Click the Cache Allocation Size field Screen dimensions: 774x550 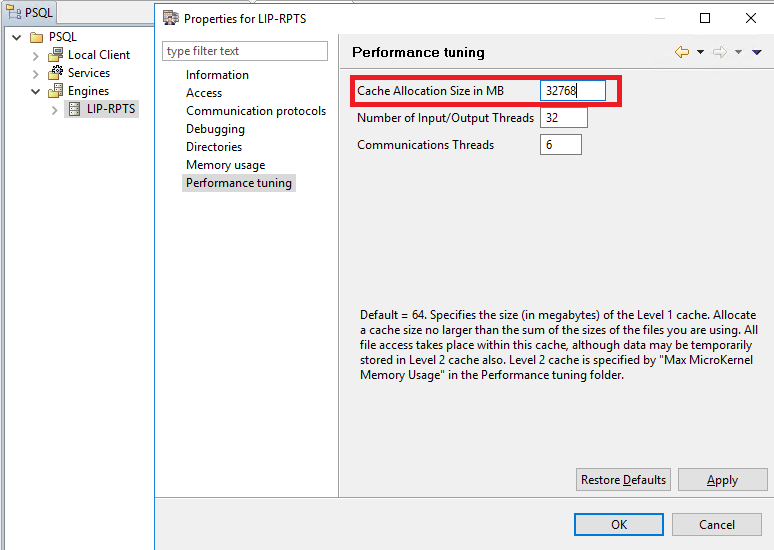(x=574, y=91)
